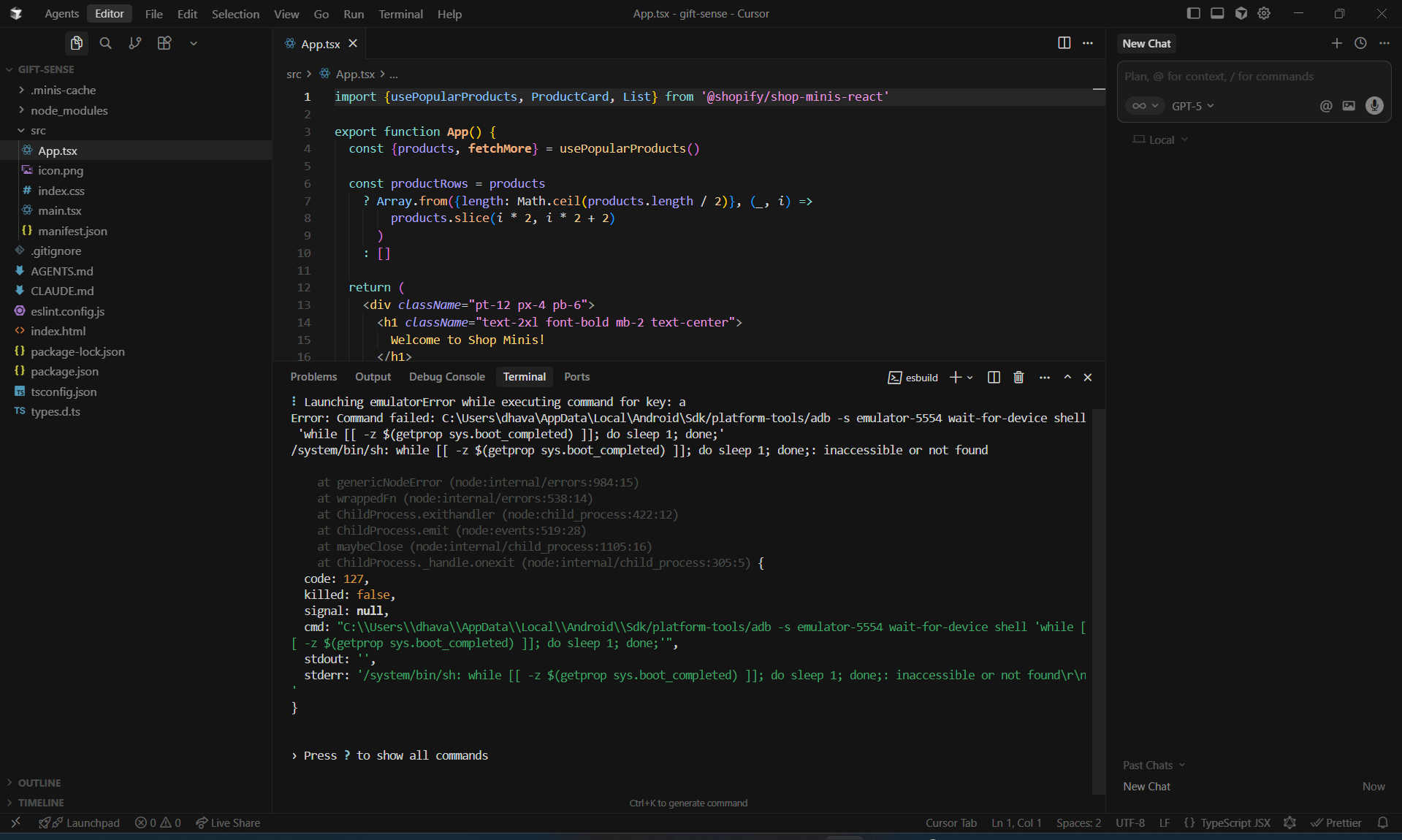Split the editor to the right
1402x840 pixels.
1064,43
